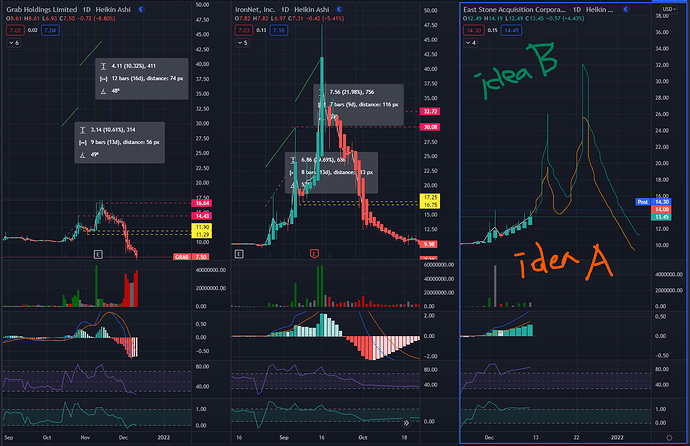The width and height of the screenshot is (690, 446).
Task: Click the East Stone Acquisition Corpora... chart title
Action: pyautogui.click(x=514, y=9)
